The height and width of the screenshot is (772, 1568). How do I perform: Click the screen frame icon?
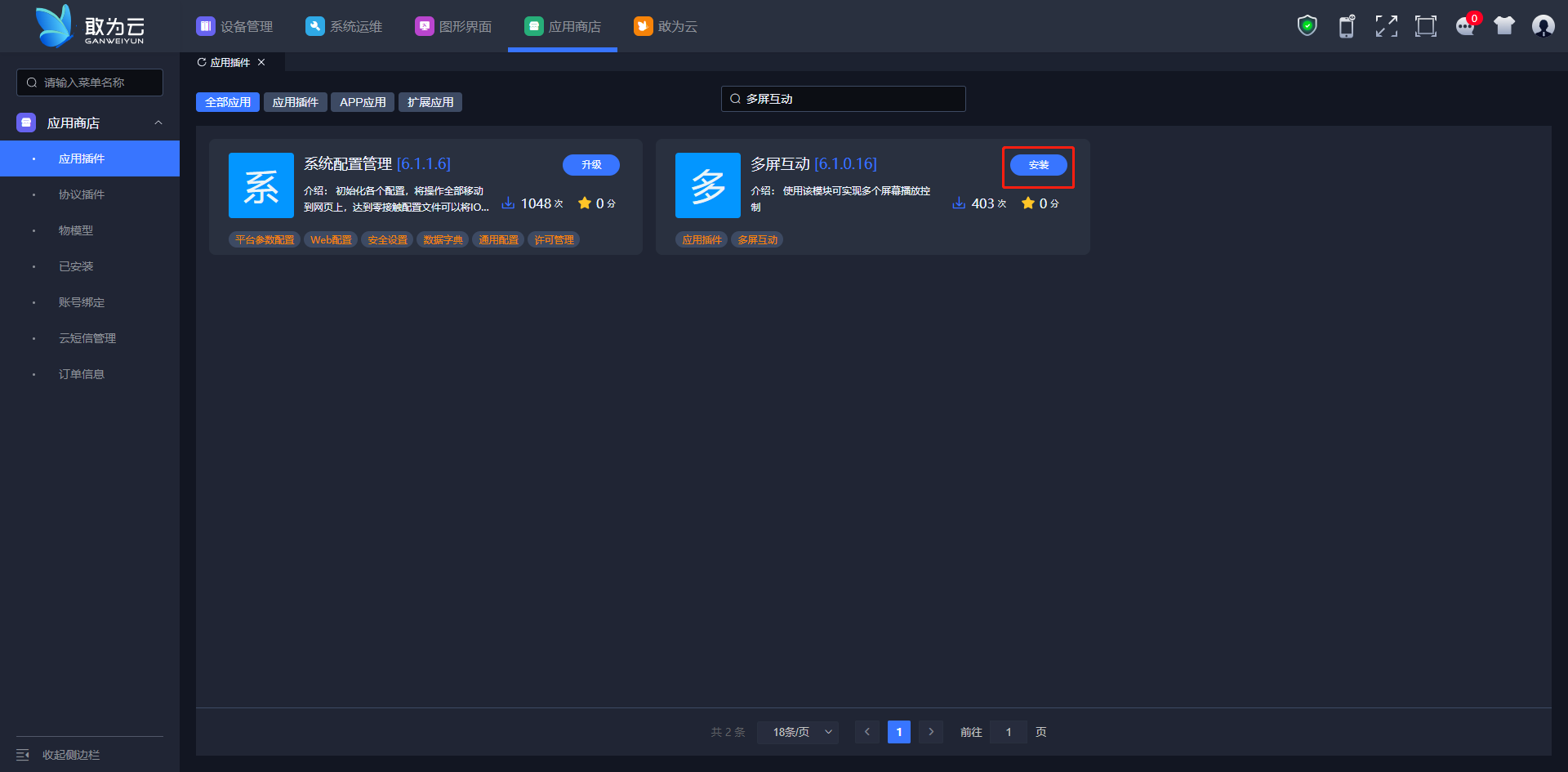tap(1426, 26)
